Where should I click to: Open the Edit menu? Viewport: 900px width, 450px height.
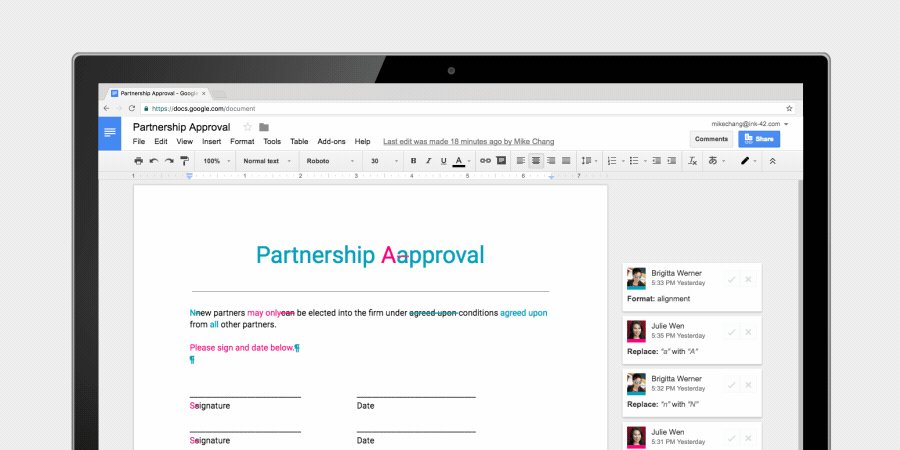pyautogui.click(x=161, y=141)
